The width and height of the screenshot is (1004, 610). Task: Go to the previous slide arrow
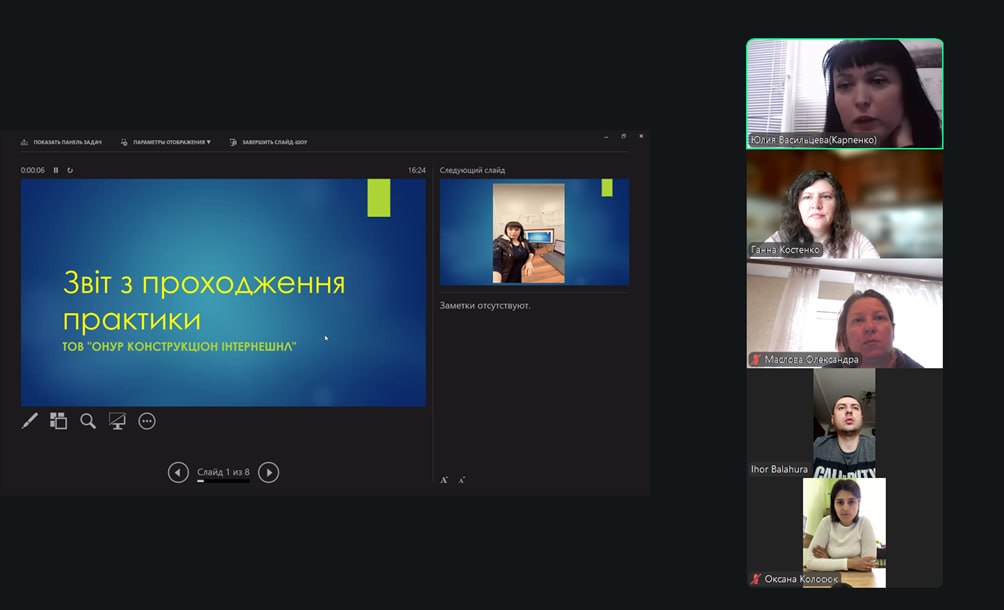(x=178, y=472)
